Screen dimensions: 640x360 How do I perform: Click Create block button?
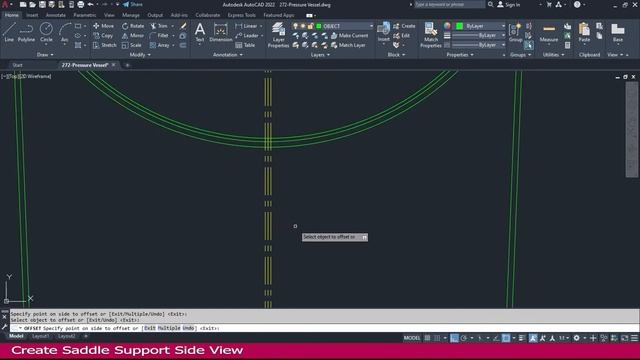pos(404,26)
